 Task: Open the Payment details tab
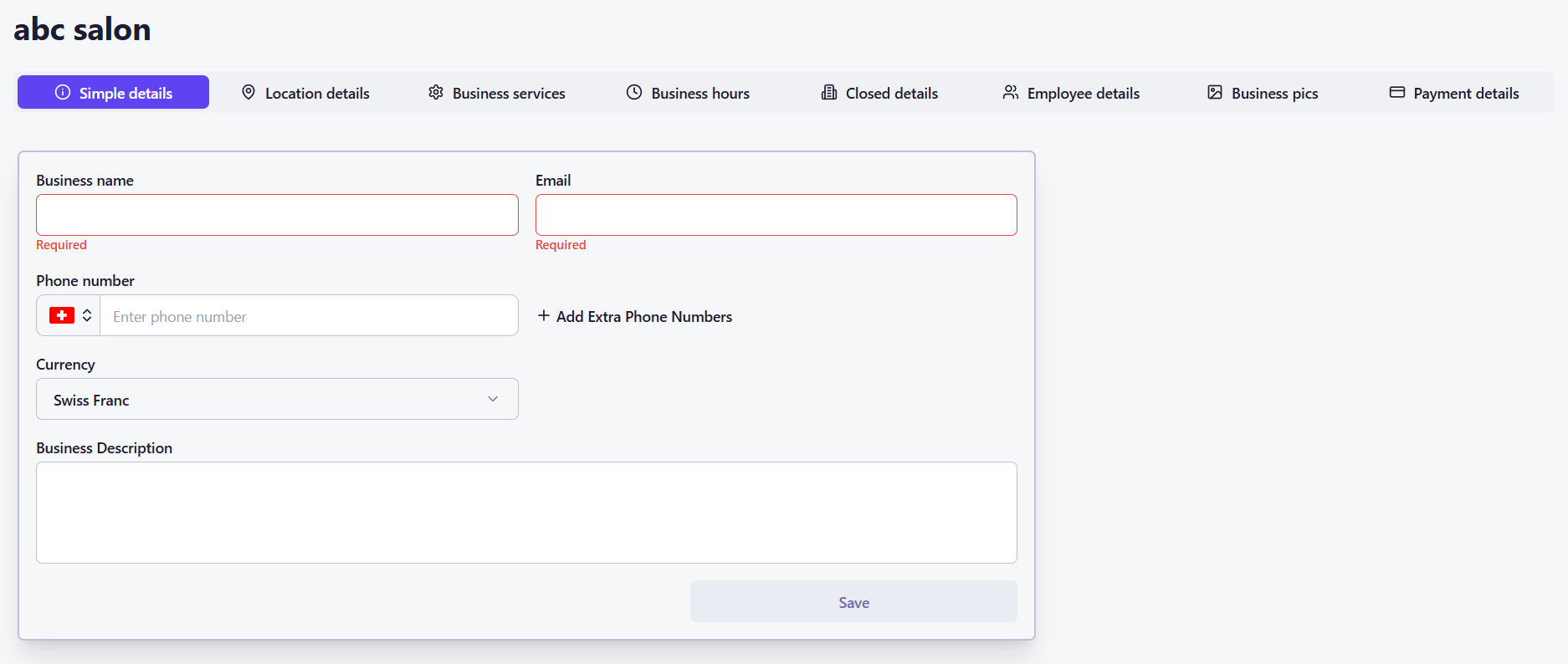(x=1454, y=92)
